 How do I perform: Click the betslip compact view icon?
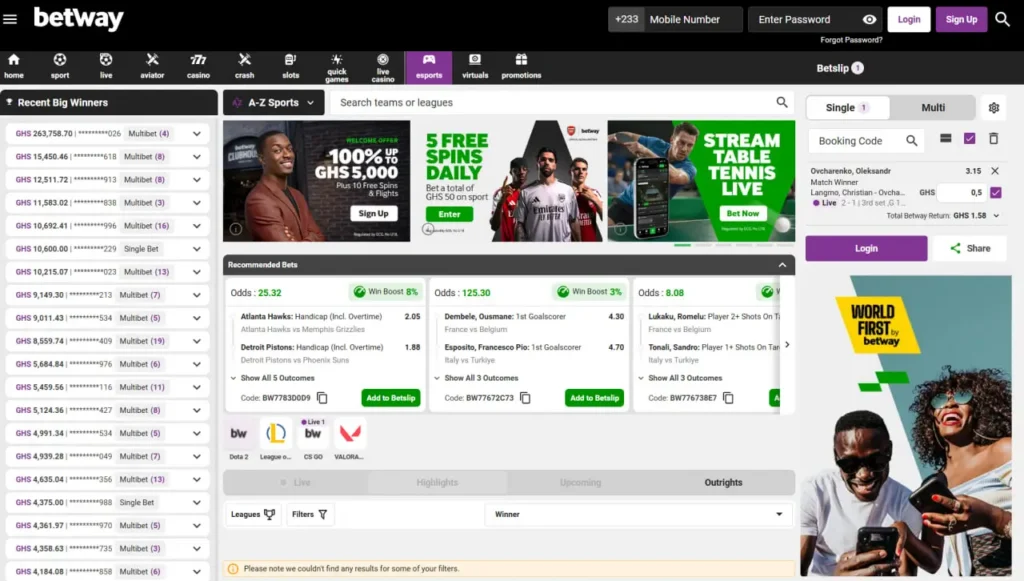(x=945, y=138)
